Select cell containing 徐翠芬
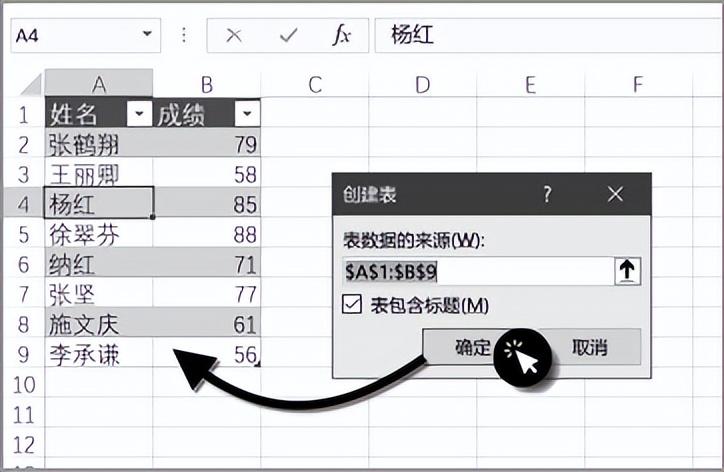Screen dimensions: 724x472 point(98,234)
